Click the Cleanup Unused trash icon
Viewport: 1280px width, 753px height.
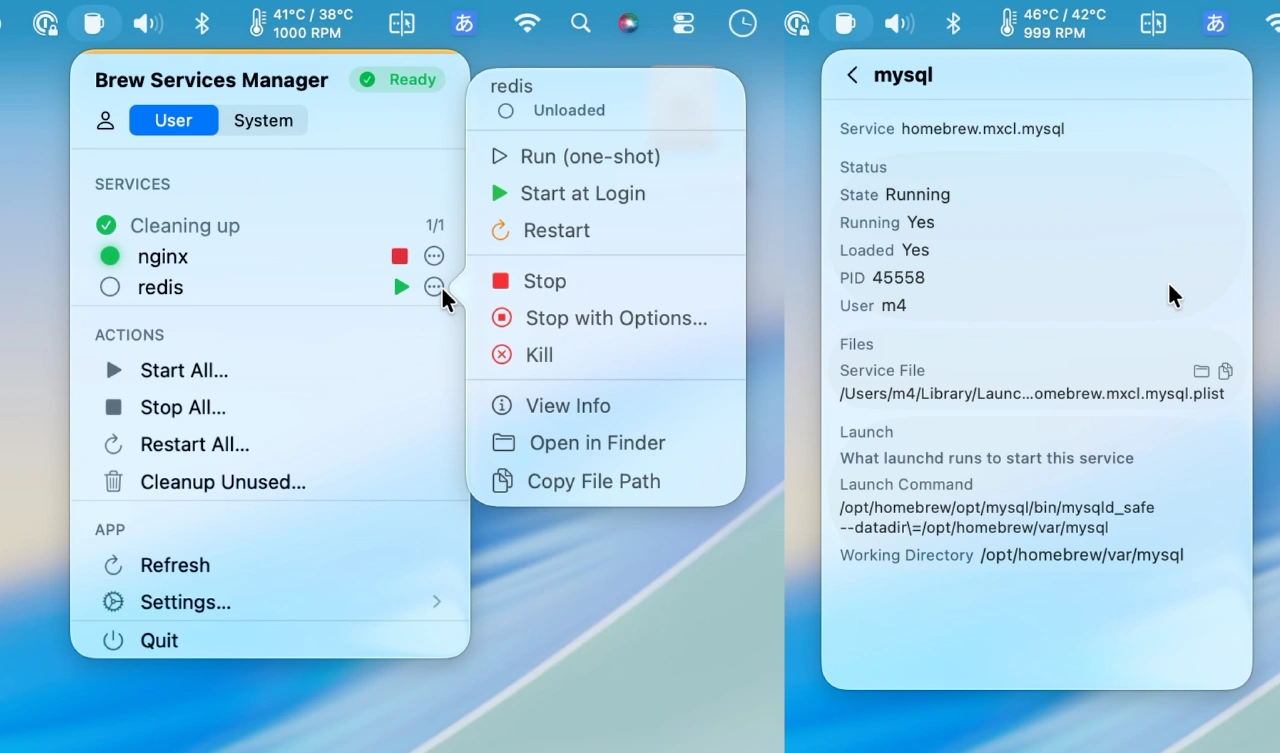click(x=114, y=482)
